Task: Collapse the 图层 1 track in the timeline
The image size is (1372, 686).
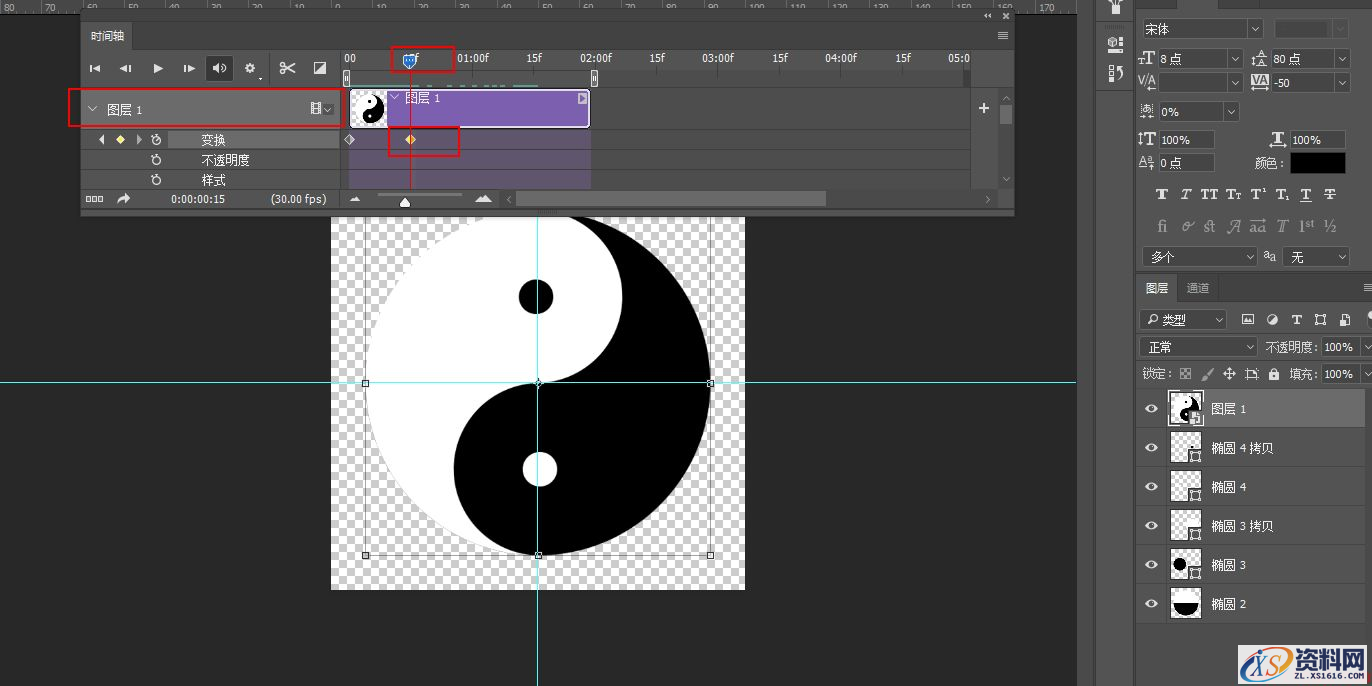Action: (93, 108)
